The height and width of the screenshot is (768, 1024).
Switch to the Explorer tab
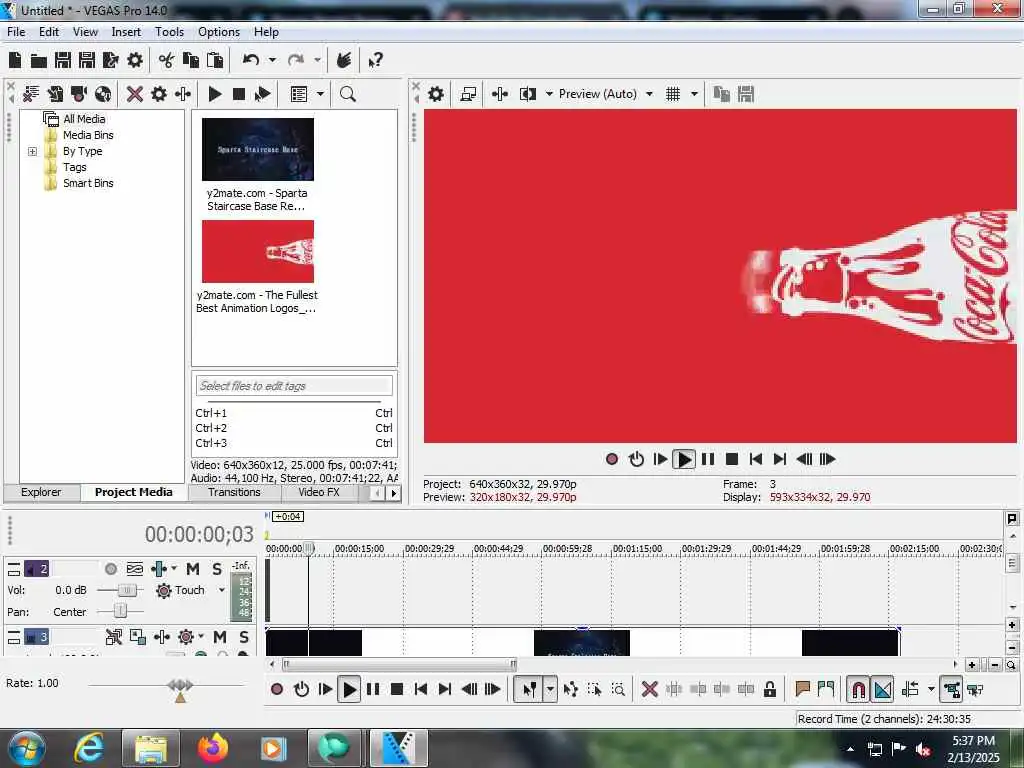pyautogui.click(x=41, y=492)
